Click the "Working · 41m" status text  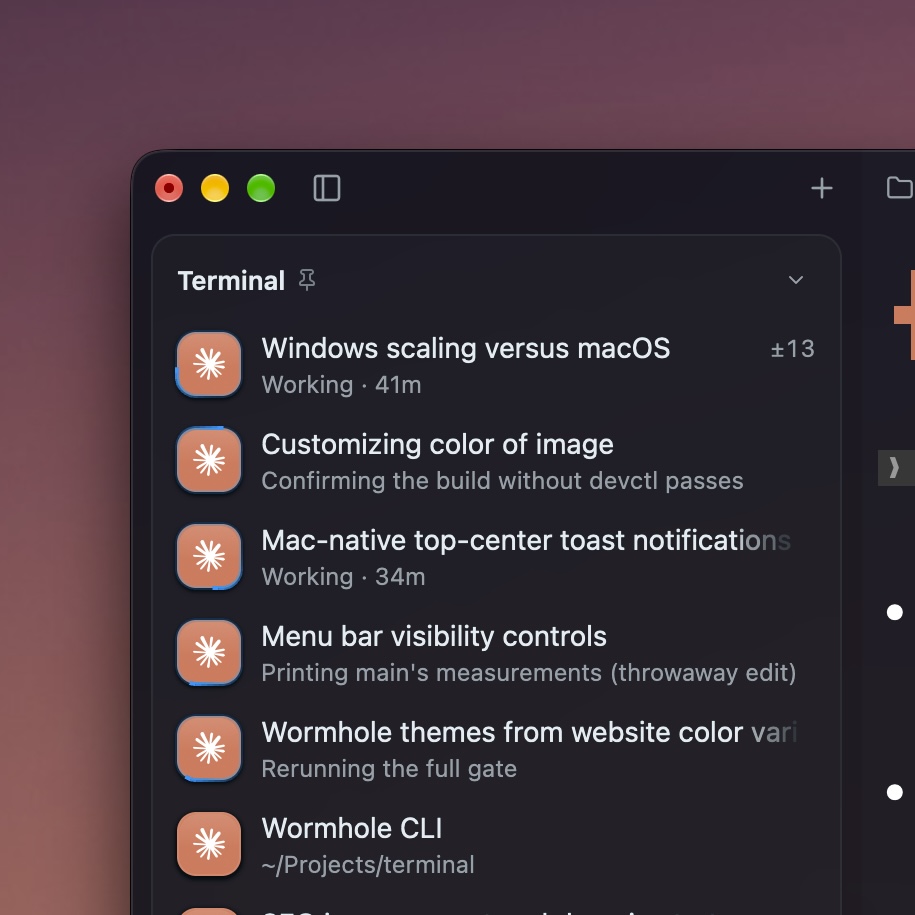(341, 385)
